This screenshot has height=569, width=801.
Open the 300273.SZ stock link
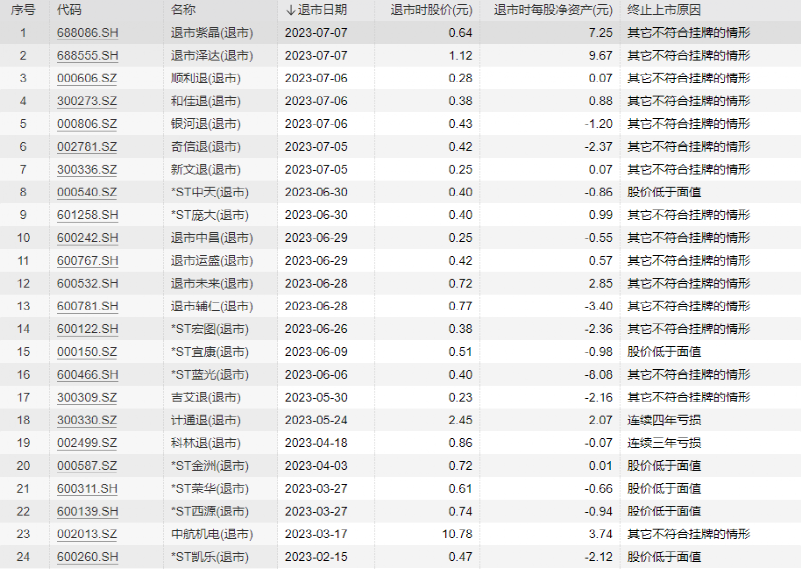coord(87,101)
